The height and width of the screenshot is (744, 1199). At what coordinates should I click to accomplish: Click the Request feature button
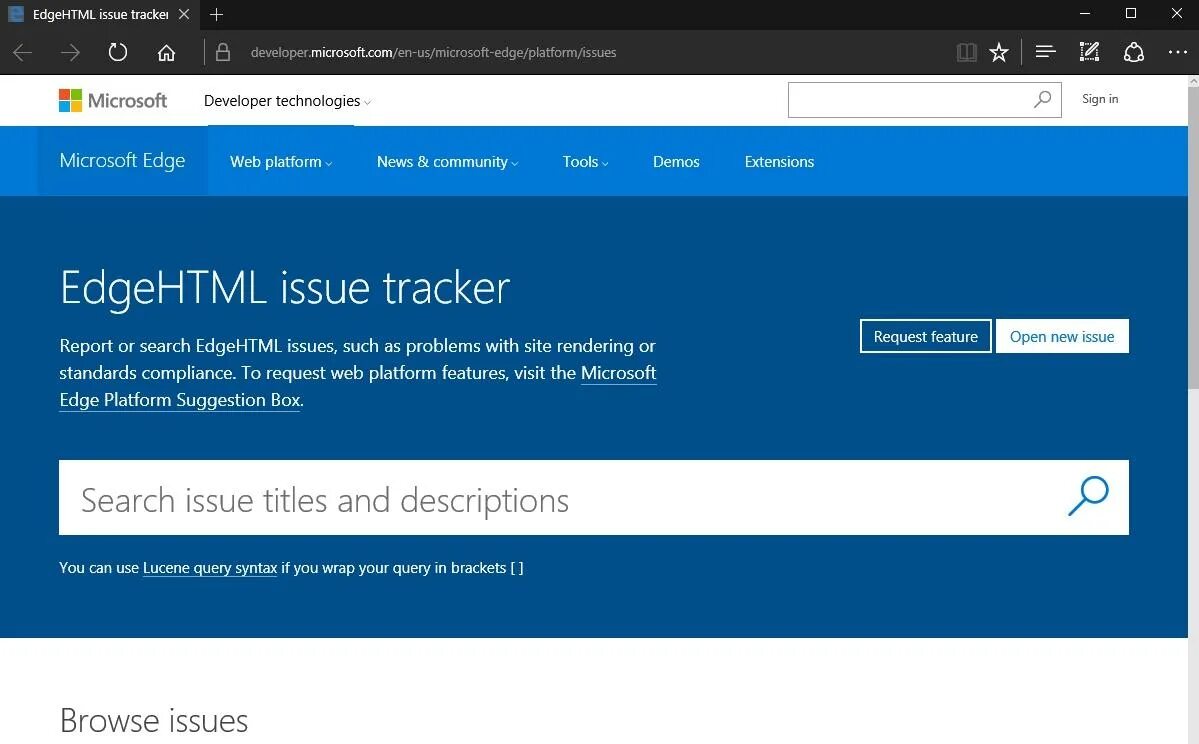[x=925, y=336]
